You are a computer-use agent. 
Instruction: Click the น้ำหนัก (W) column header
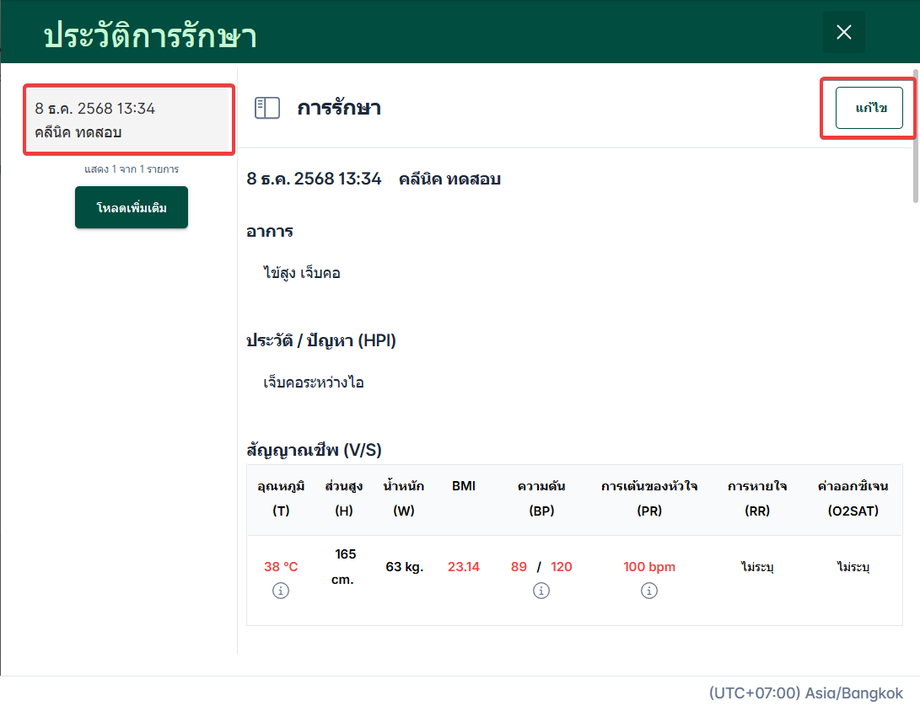[x=404, y=498]
